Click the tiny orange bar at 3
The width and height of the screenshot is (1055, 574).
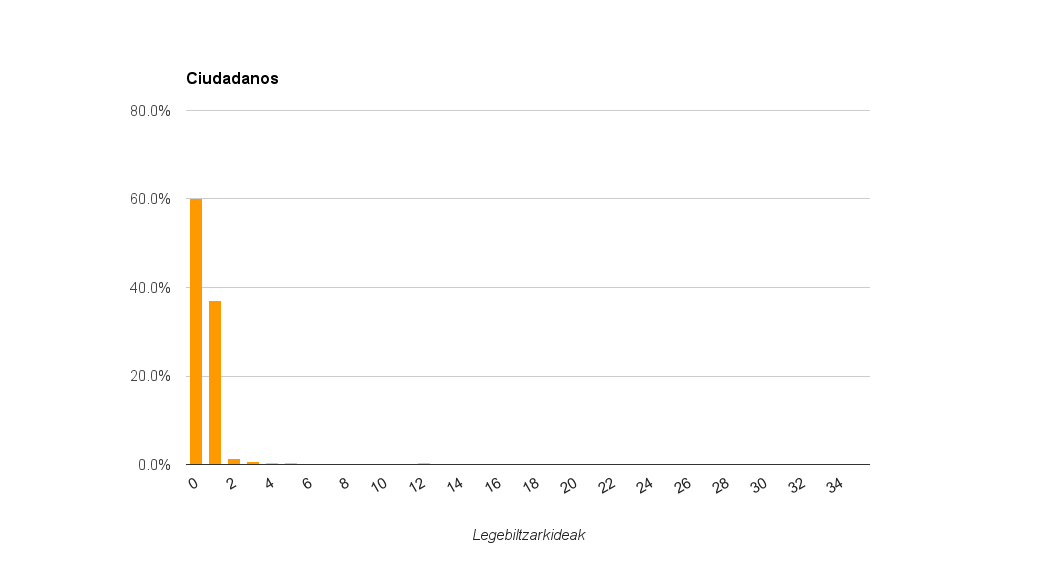pyautogui.click(x=253, y=463)
